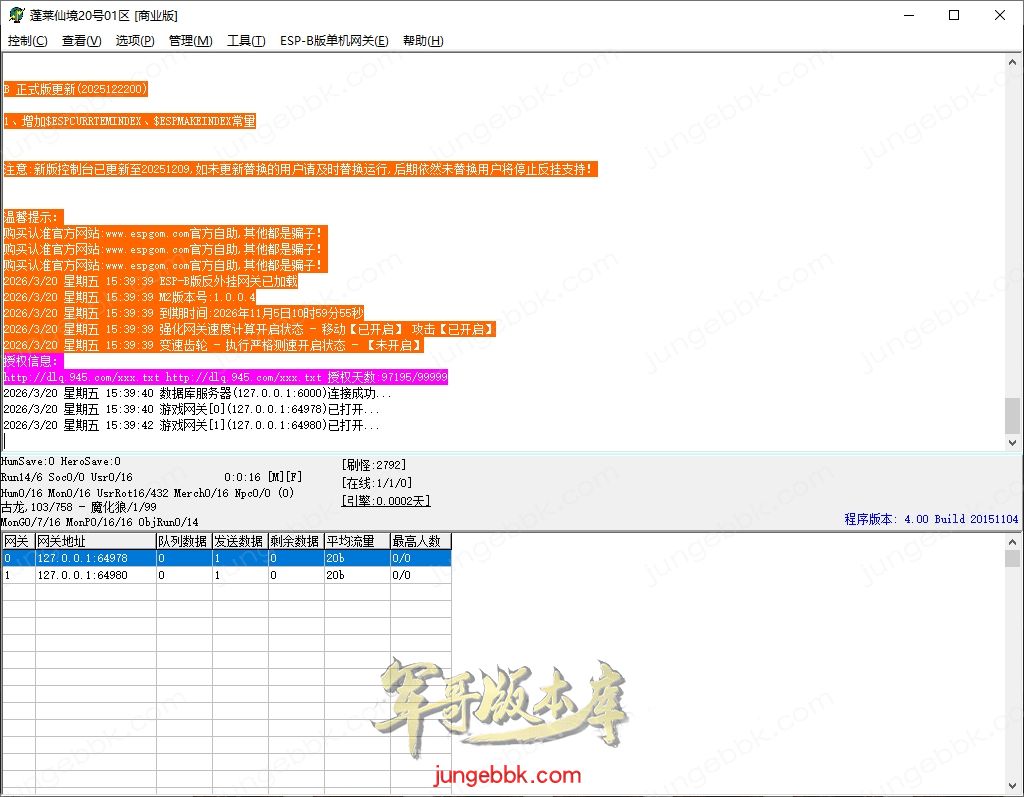The width and height of the screenshot is (1024, 797).
Task: Click the 网关地址 column header
Action: [95, 541]
